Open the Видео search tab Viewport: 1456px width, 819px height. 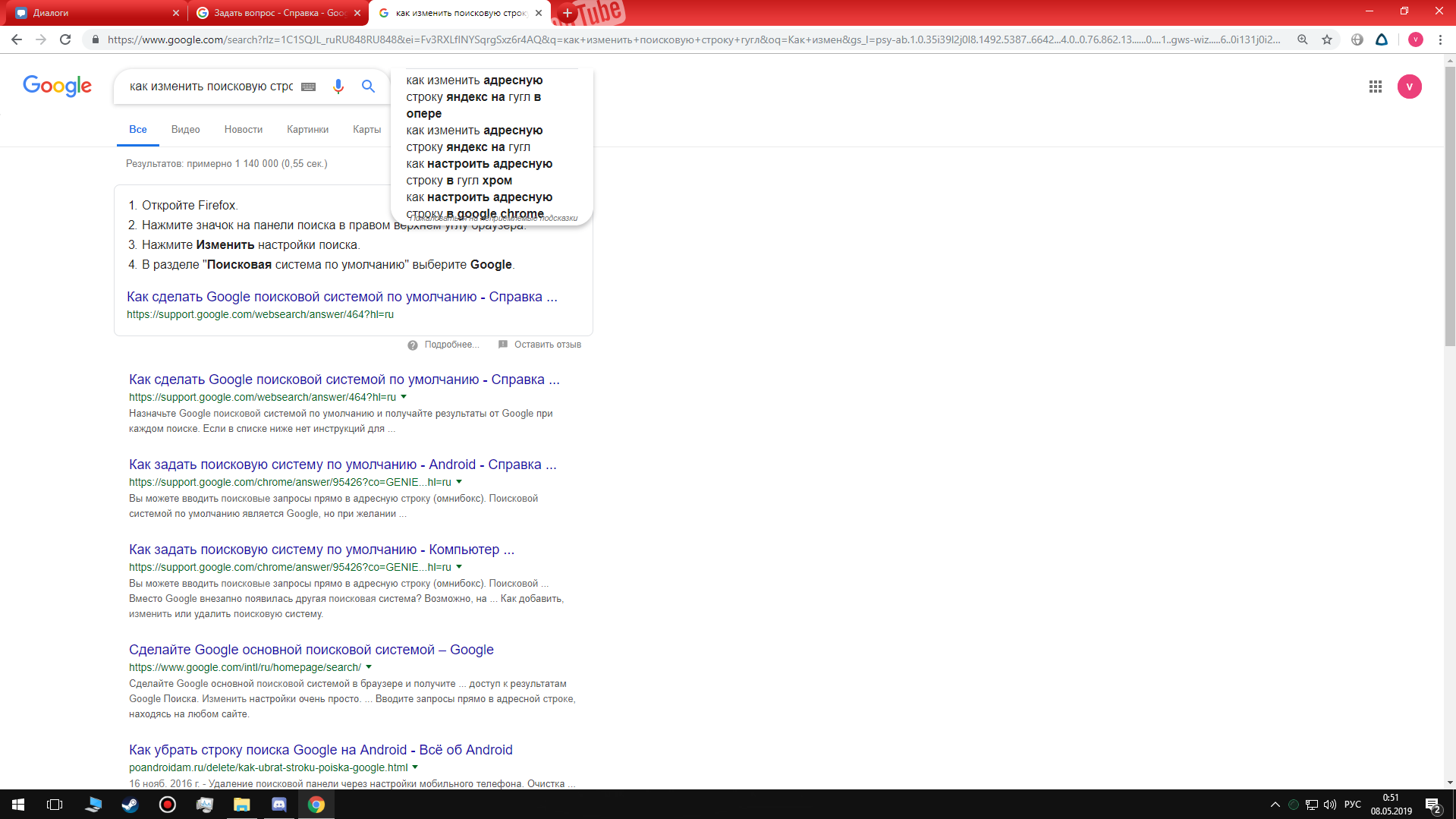(x=185, y=130)
